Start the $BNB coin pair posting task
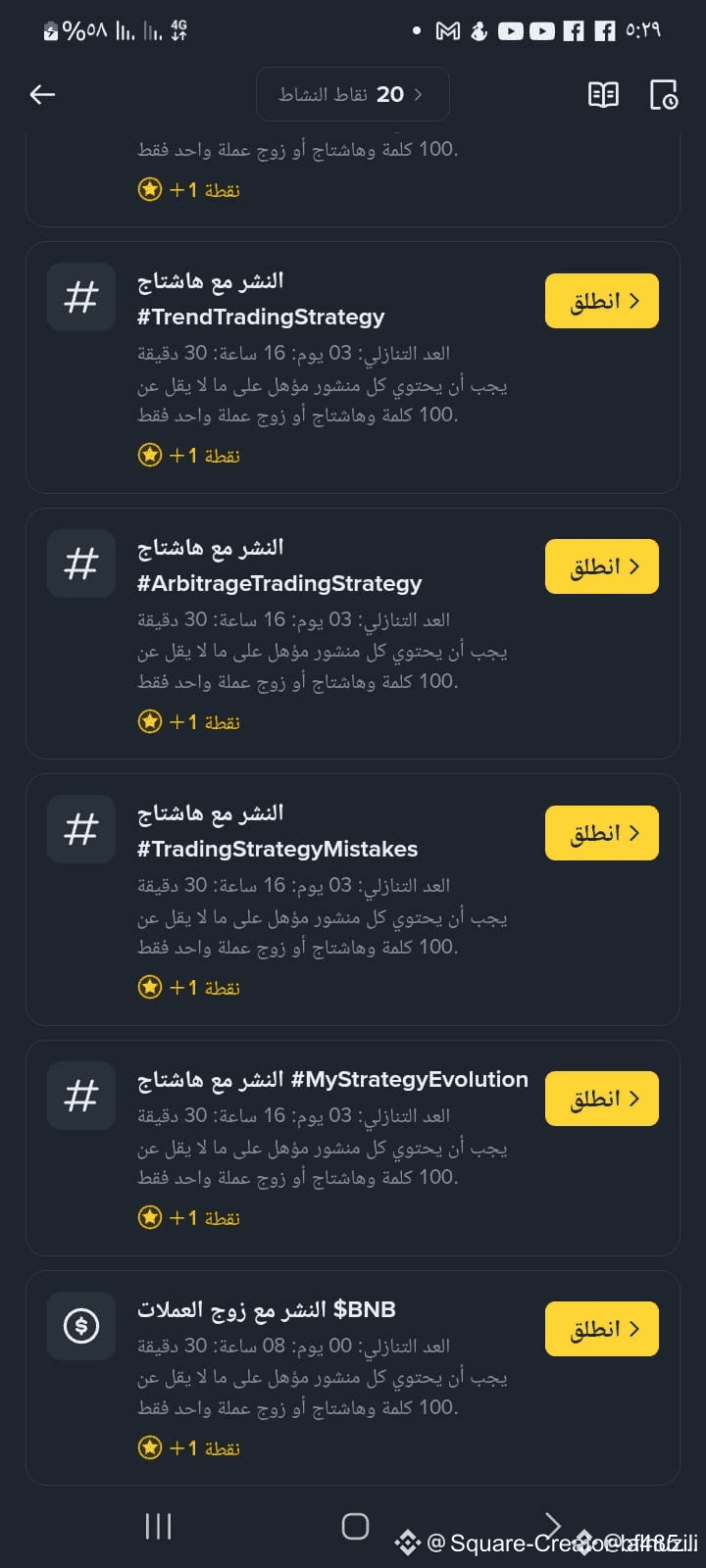 [x=601, y=1329]
